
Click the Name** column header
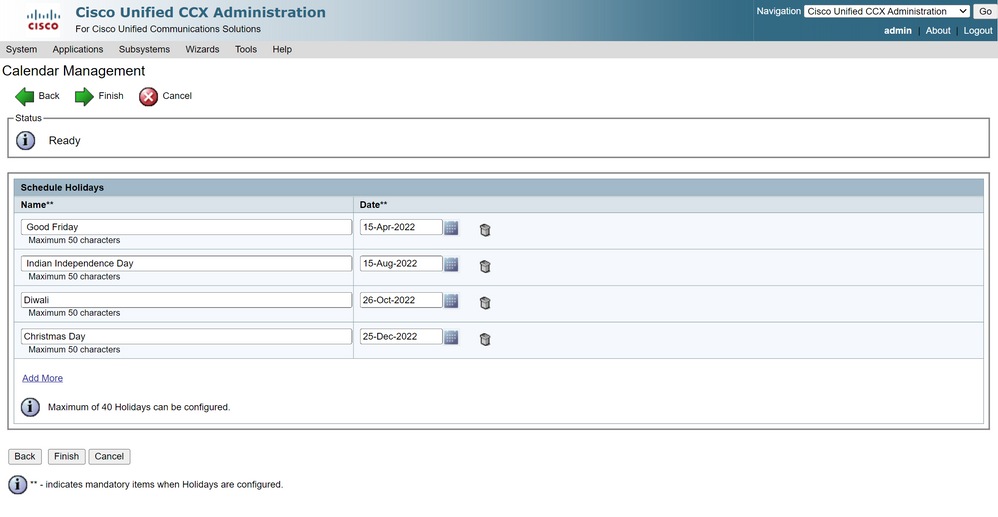tap(37, 205)
